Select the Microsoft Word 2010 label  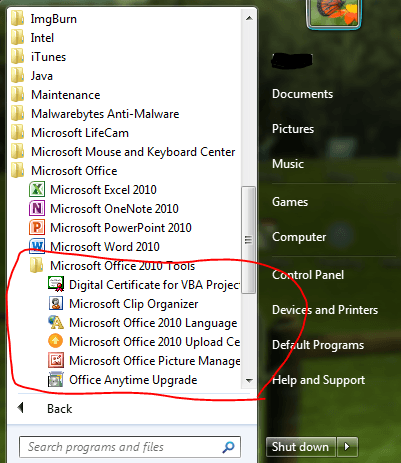[105, 247]
